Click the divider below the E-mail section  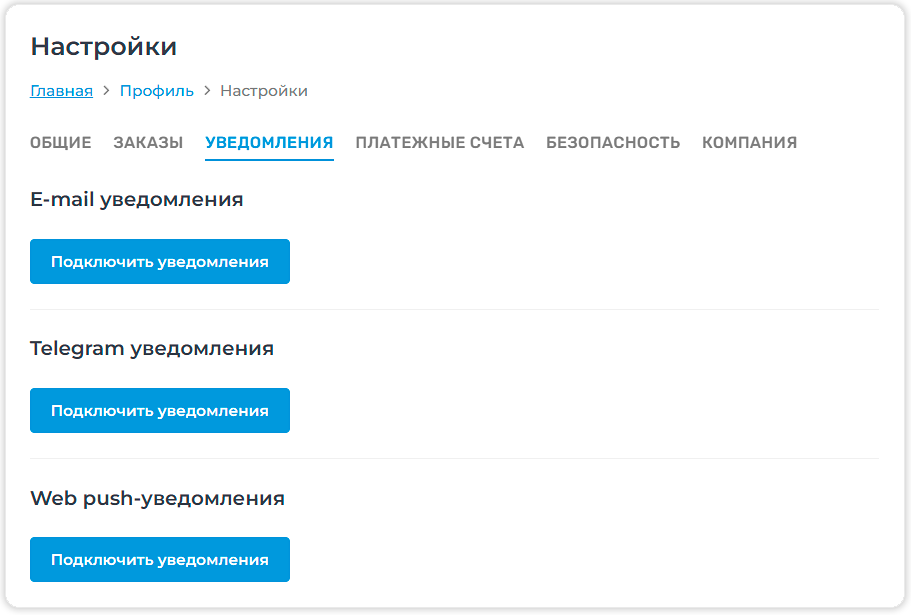[x=454, y=310]
